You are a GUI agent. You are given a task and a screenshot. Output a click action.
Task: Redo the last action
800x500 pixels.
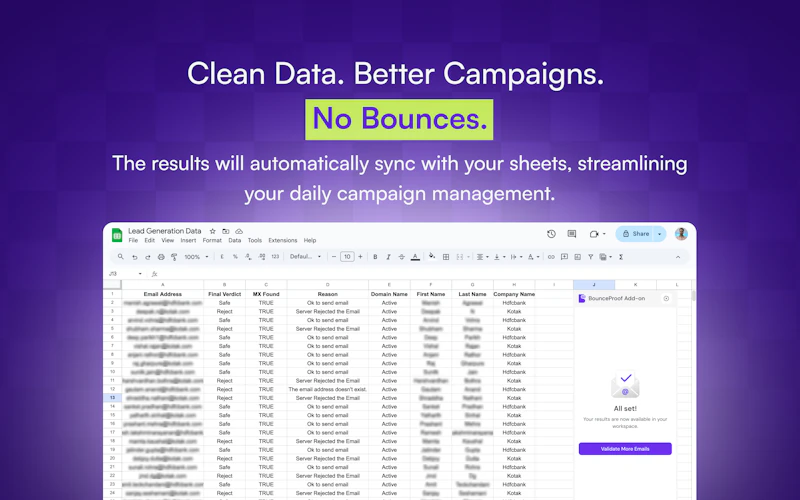[147, 257]
